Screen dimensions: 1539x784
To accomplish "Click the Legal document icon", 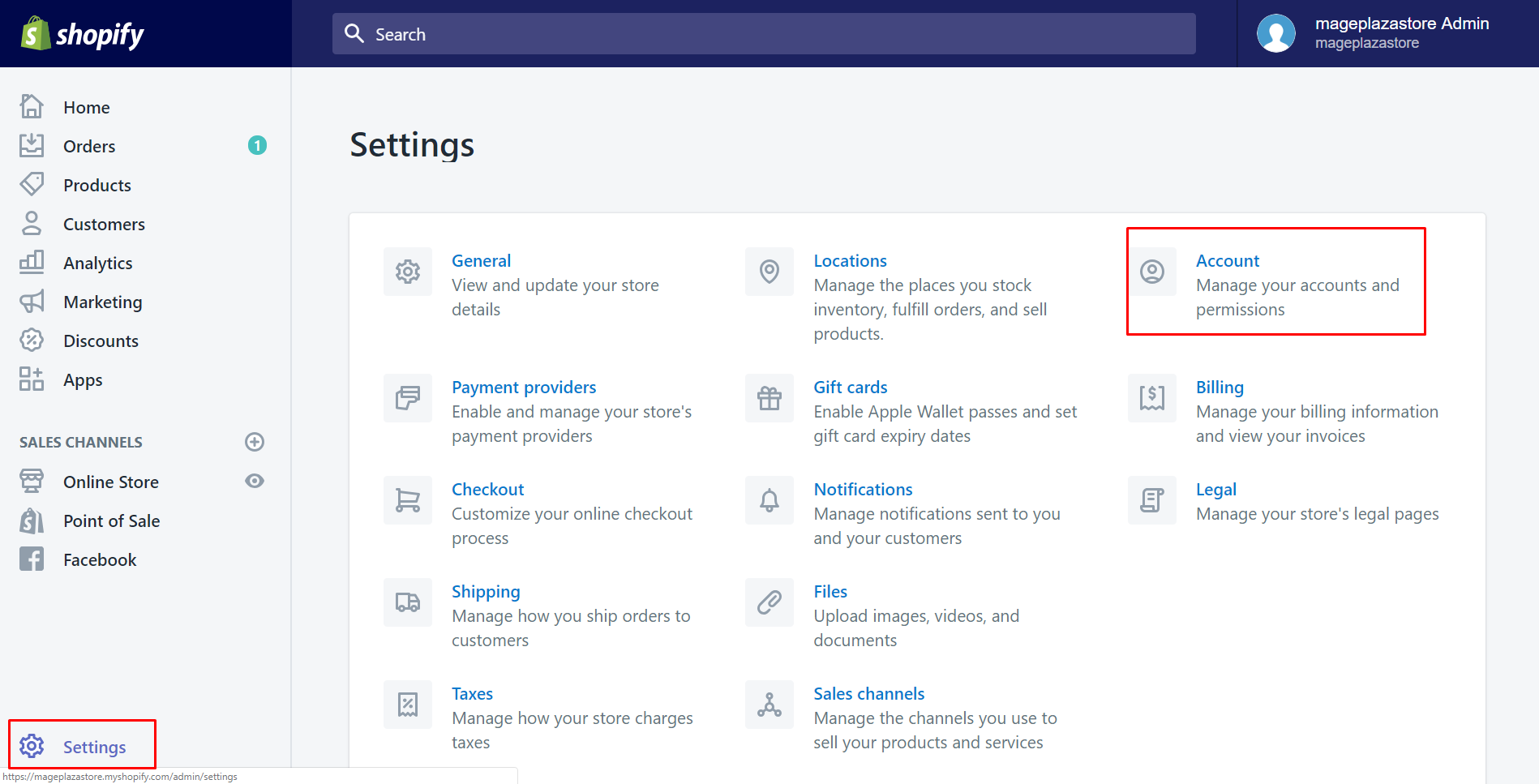I will [1152, 500].
